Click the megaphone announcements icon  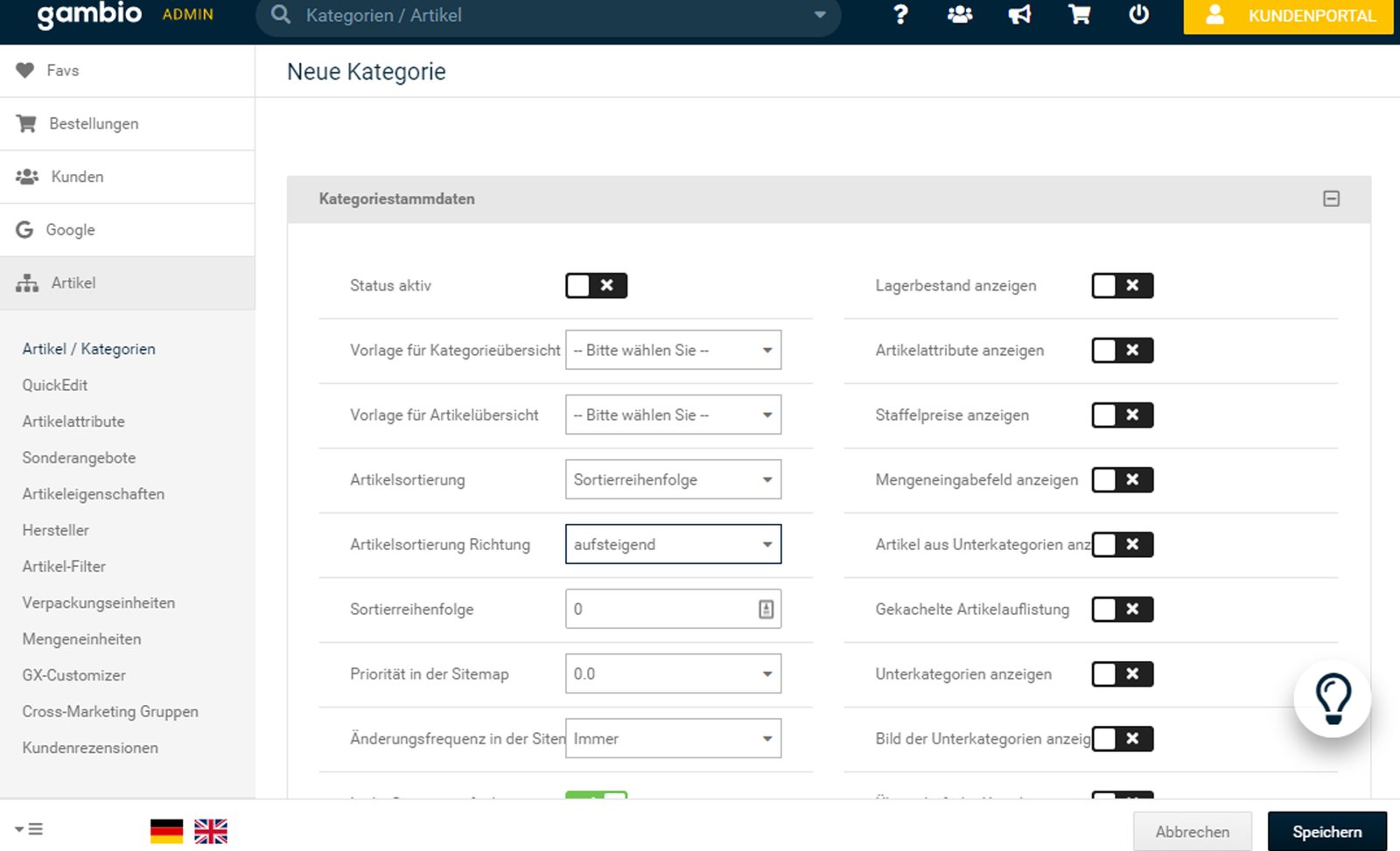(x=1019, y=15)
